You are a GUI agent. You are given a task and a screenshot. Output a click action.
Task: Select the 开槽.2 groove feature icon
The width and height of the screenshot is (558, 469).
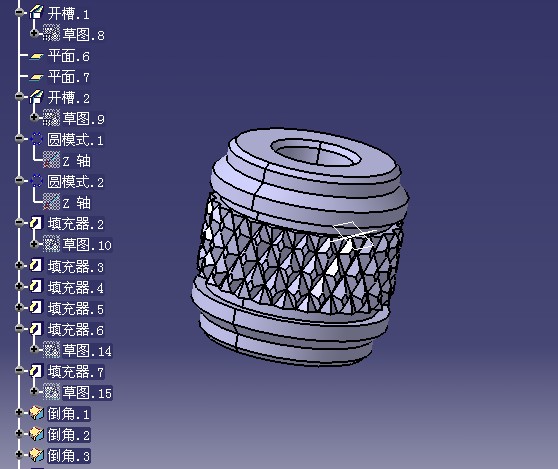36,97
